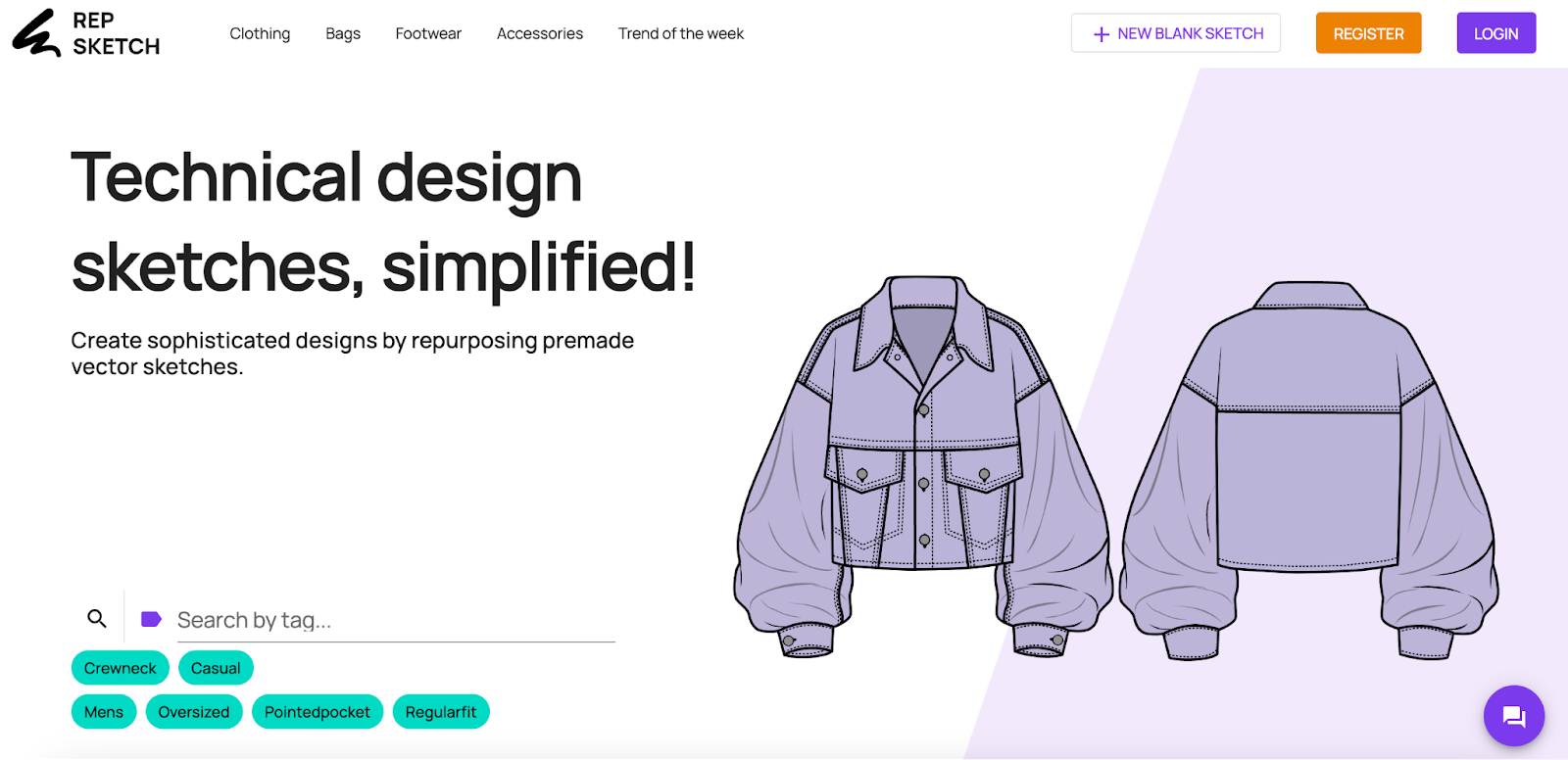1568x760 pixels.
Task: Open the Bags menu
Action: coord(343,33)
